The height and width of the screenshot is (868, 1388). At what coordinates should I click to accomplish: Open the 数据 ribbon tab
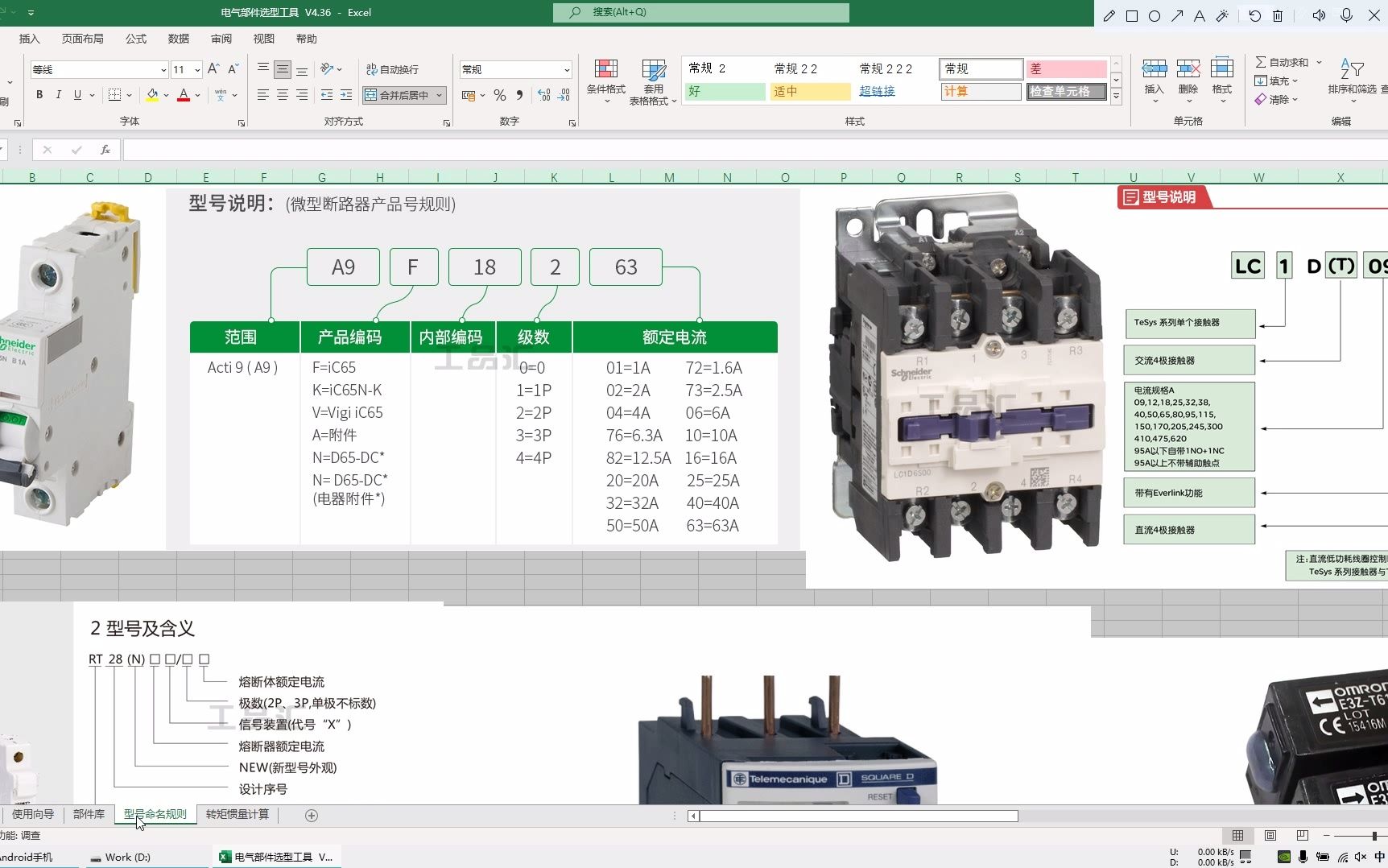(179, 39)
